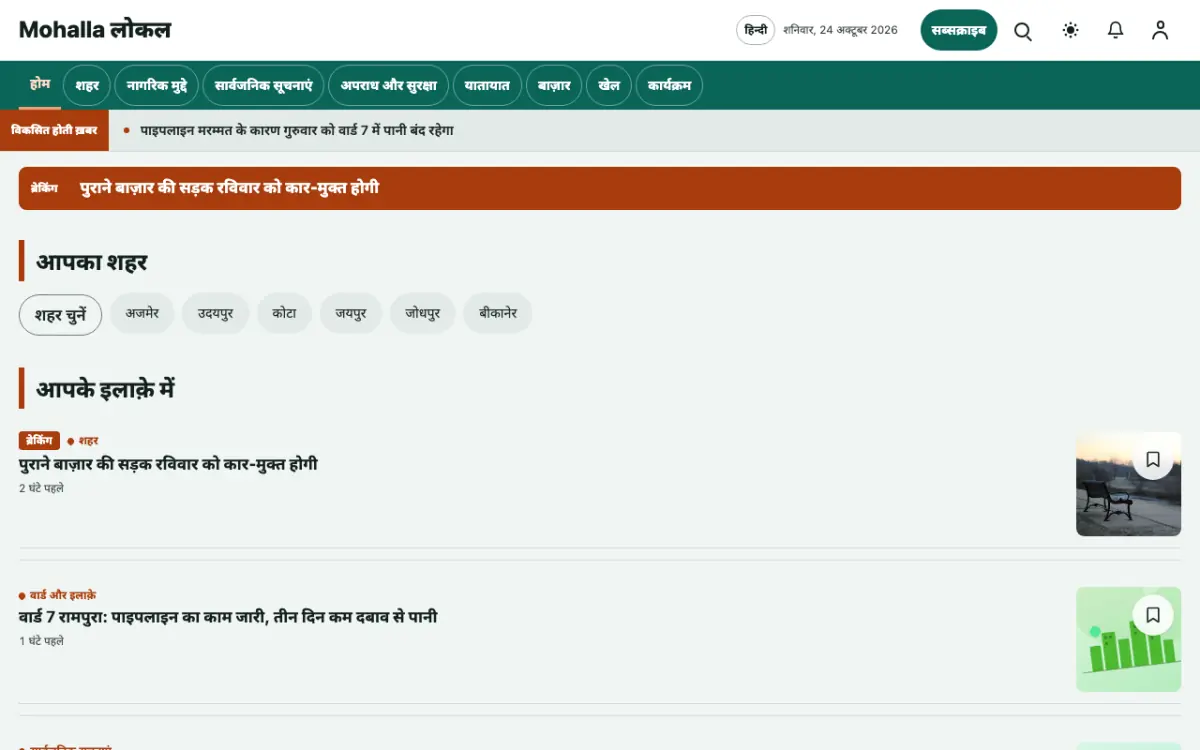Viewport: 1200px width, 750px height.
Task: Pick the बीकानेर city chip
Action: 497,313
